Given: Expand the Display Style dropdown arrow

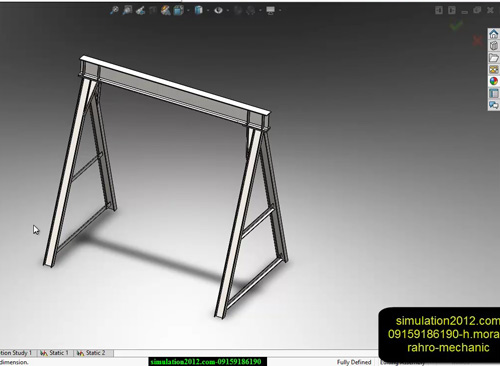Looking at the screenshot, I should (x=208, y=11).
